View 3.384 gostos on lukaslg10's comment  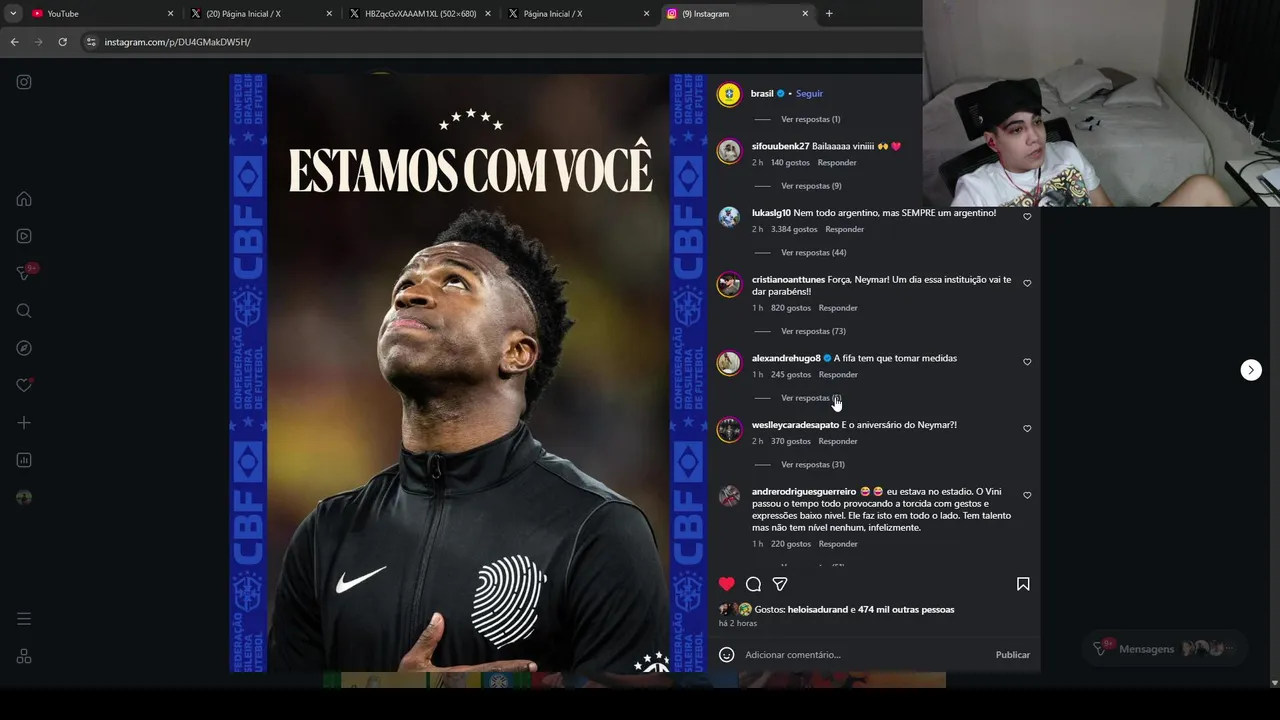coord(794,229)
